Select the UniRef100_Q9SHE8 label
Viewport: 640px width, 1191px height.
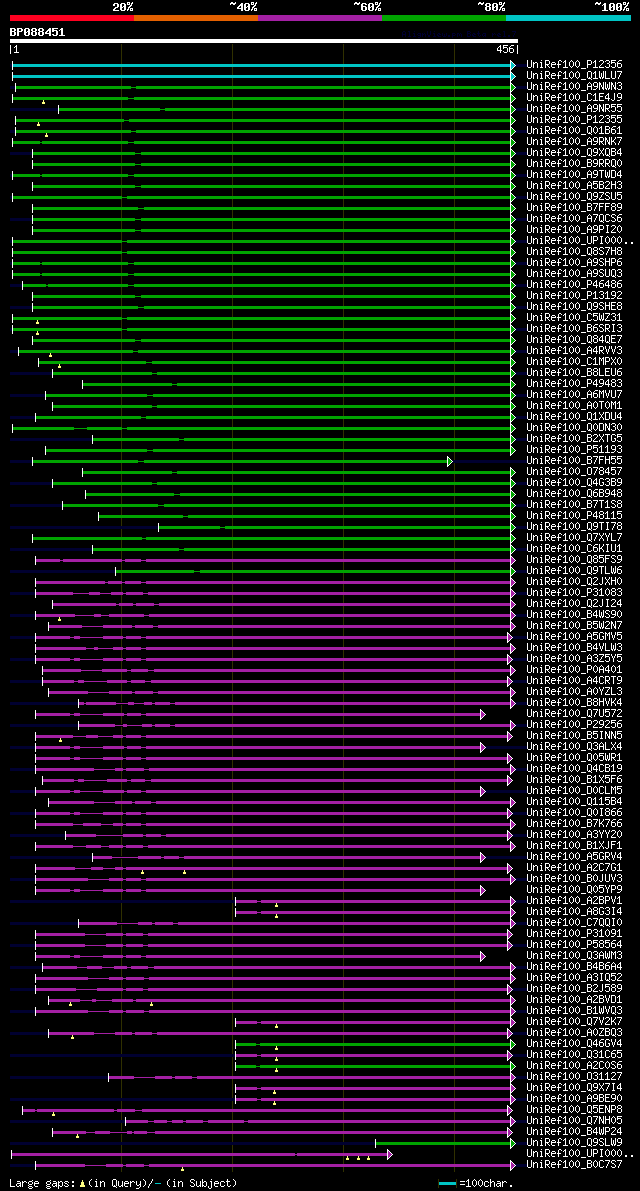point(574,307)
